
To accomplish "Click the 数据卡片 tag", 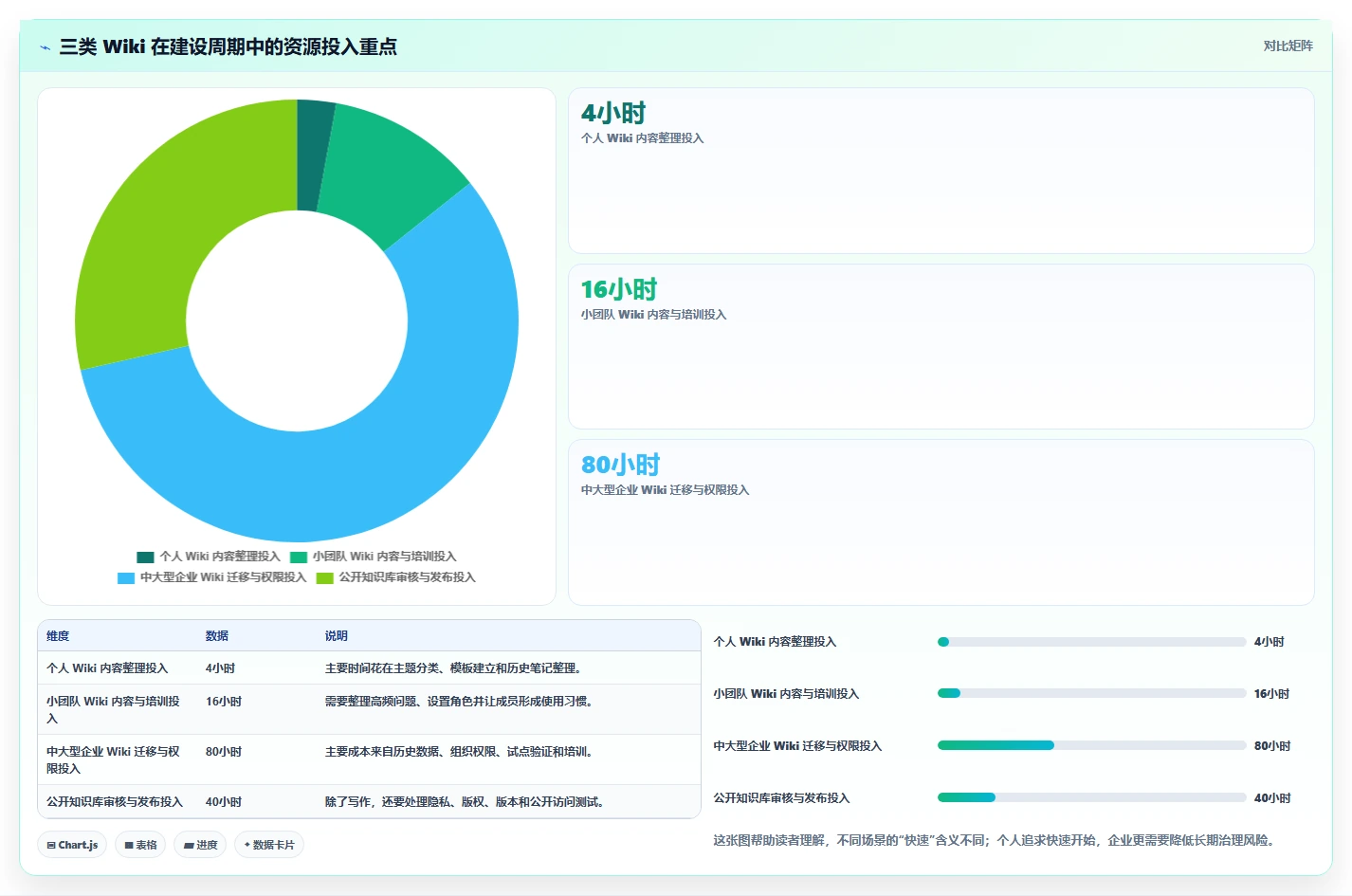I will 269,845.
